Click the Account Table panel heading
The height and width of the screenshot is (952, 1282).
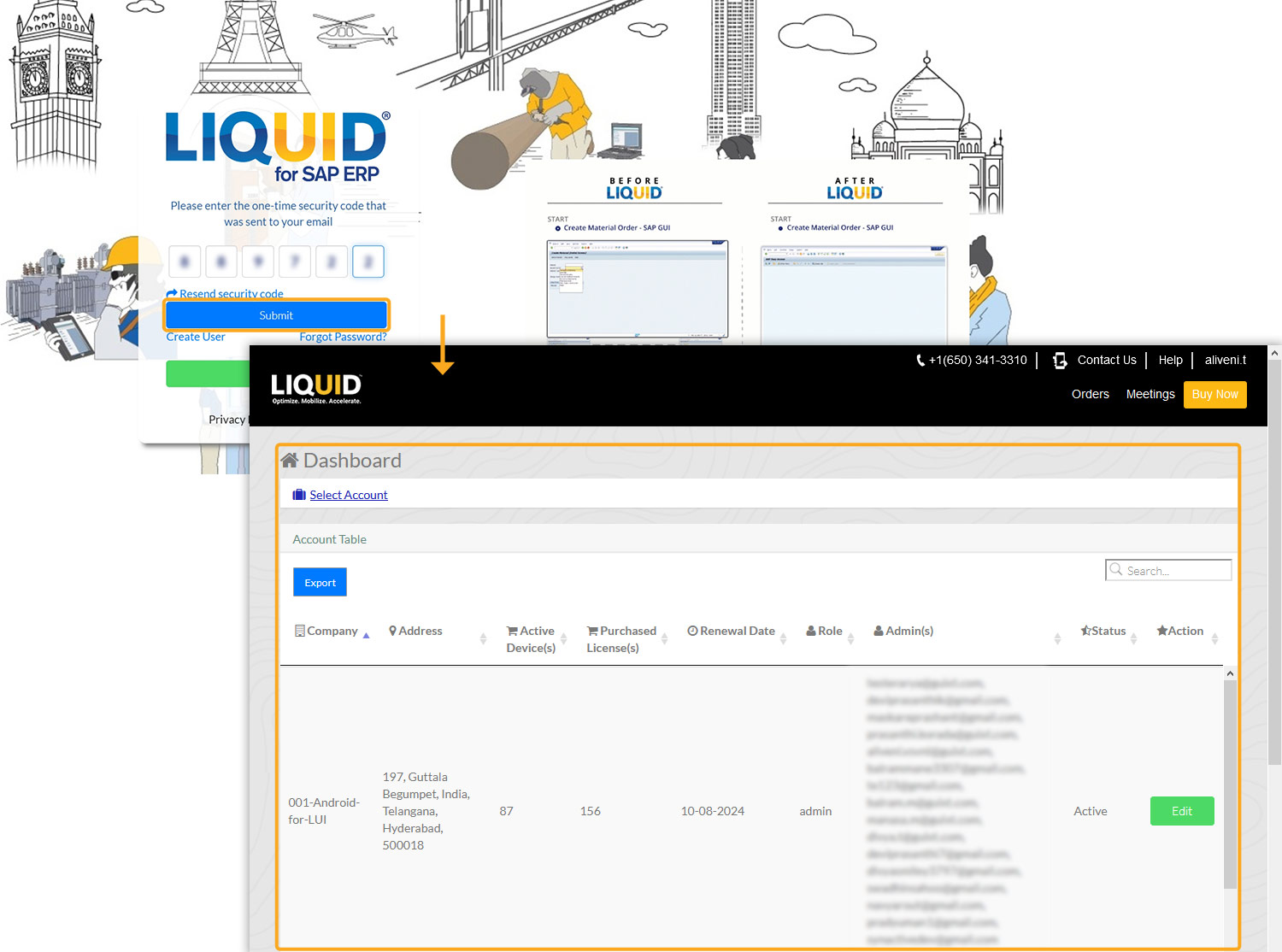point(329,539)
